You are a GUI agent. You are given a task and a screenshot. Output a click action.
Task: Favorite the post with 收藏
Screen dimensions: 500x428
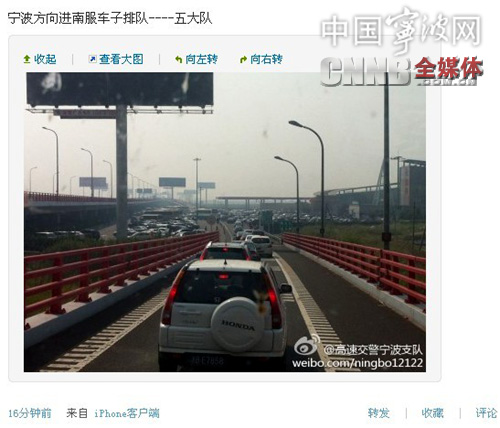coord(432,413)
